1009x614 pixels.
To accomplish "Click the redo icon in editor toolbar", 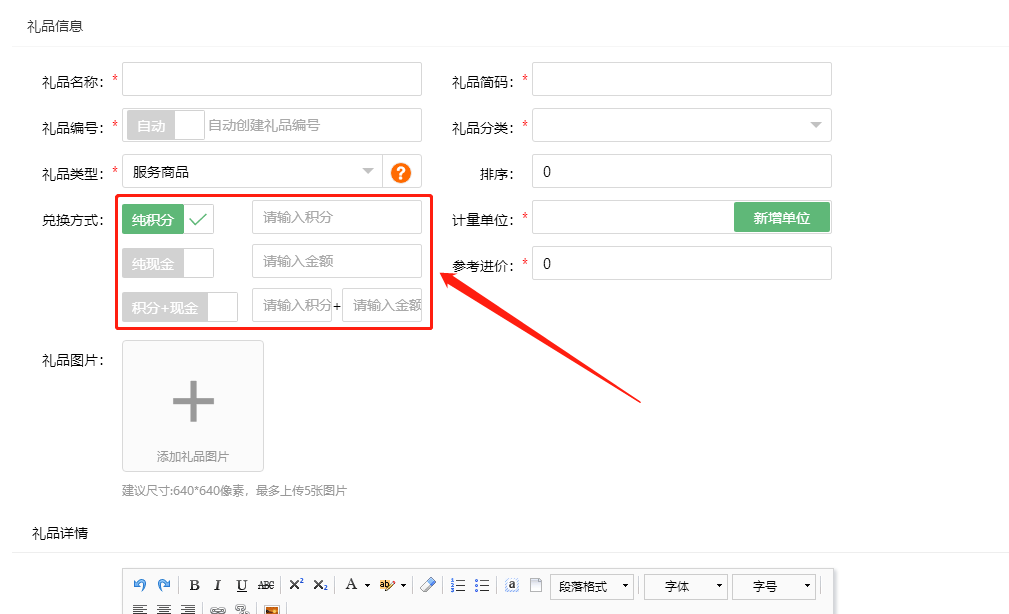I will click(x=163, y=585).
